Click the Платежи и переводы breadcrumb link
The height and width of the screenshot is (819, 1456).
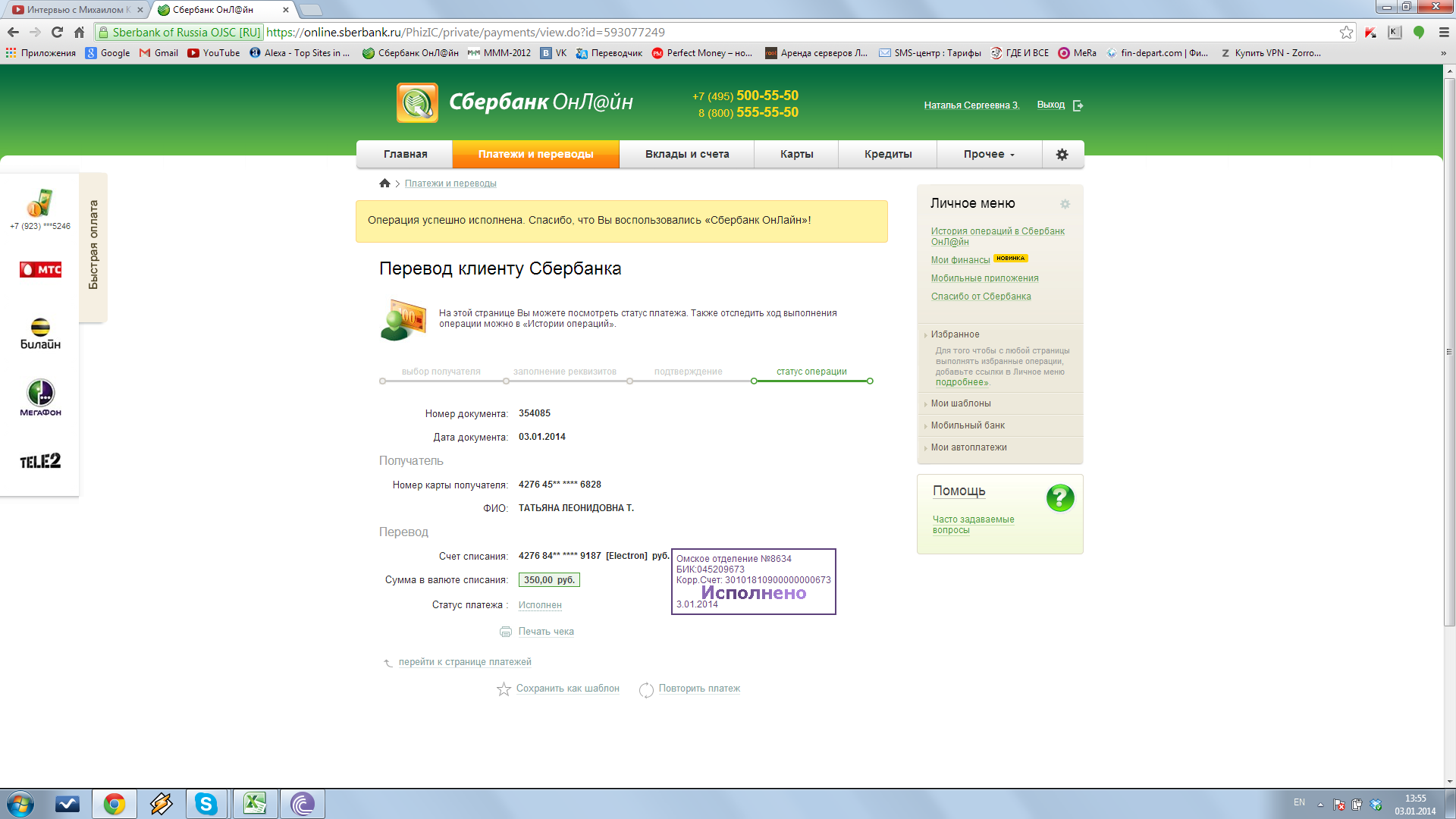click(450, 184)
